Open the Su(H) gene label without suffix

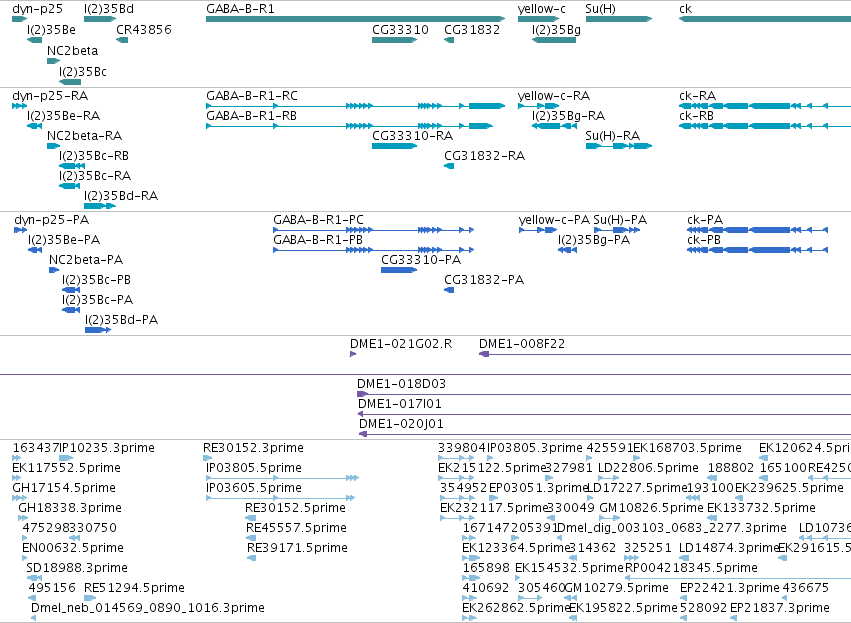[x=600, y=9]
